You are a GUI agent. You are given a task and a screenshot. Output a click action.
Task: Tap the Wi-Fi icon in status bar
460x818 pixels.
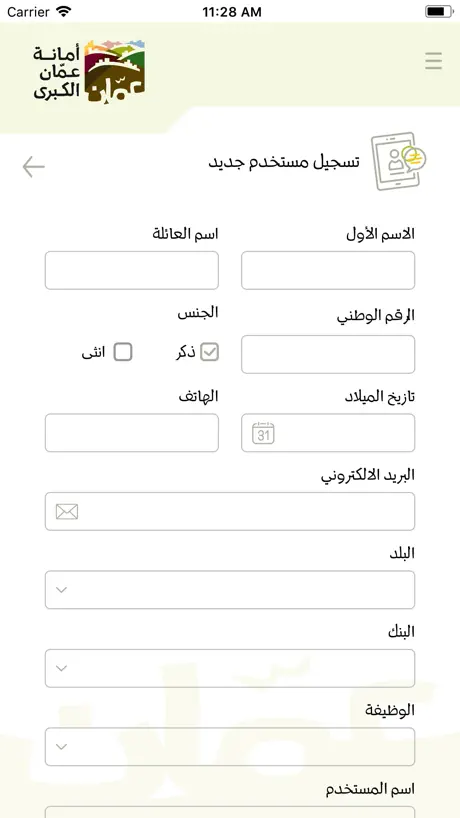point(64,11)
